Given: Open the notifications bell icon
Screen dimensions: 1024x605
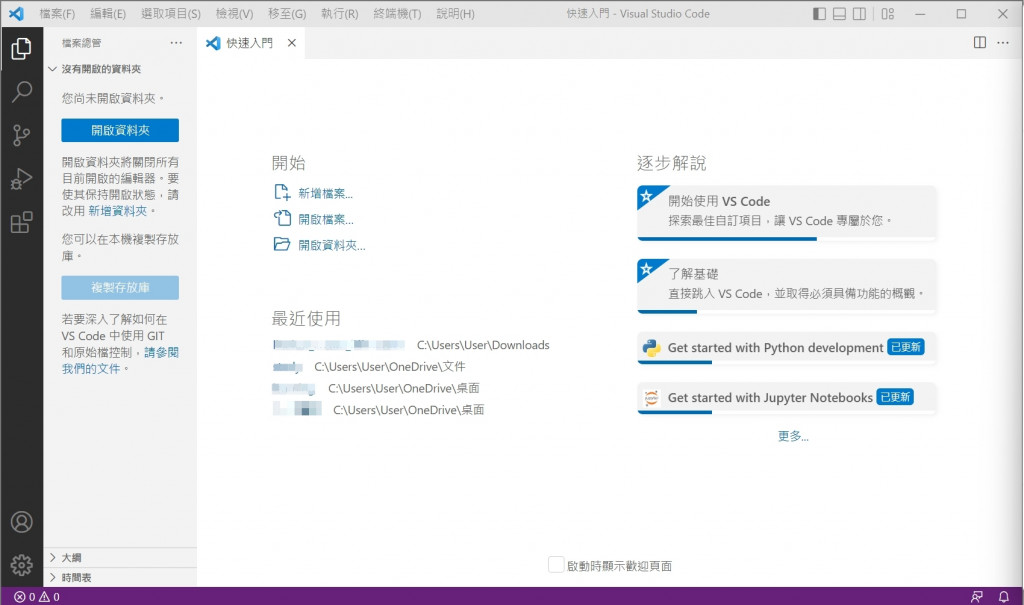Looking at the screenshot, I should tap(1004, 597).
